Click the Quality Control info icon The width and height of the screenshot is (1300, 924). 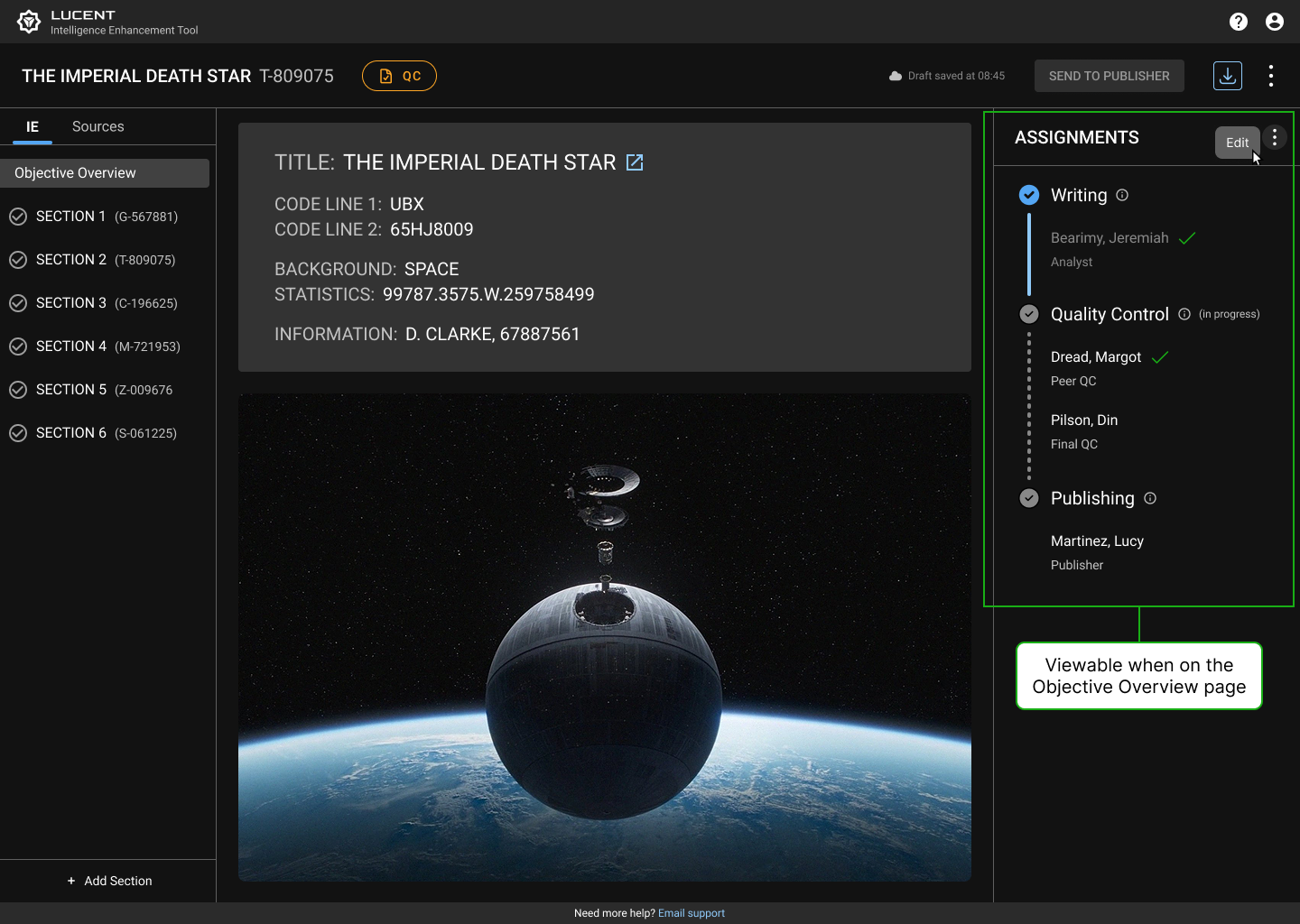click(x=1184, y=314)
